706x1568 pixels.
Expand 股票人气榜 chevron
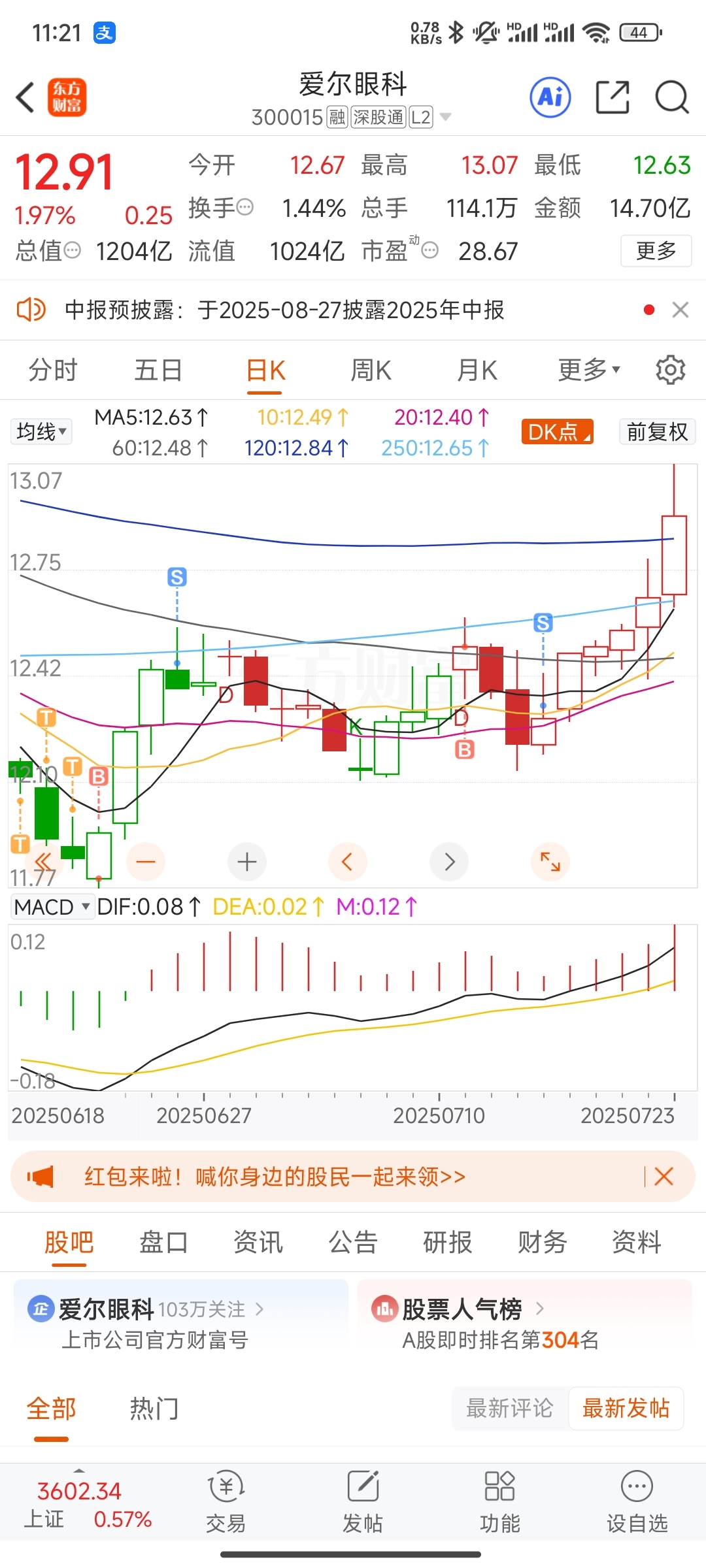(x=539, y=1308)
